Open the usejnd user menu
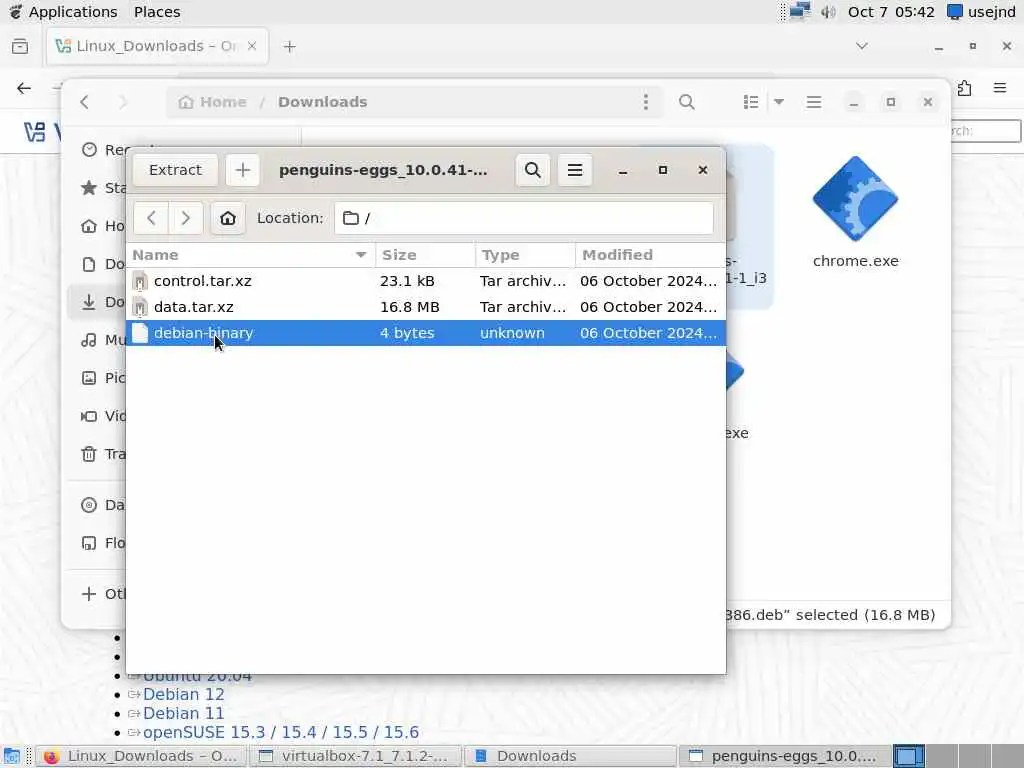 pos(982,12)
